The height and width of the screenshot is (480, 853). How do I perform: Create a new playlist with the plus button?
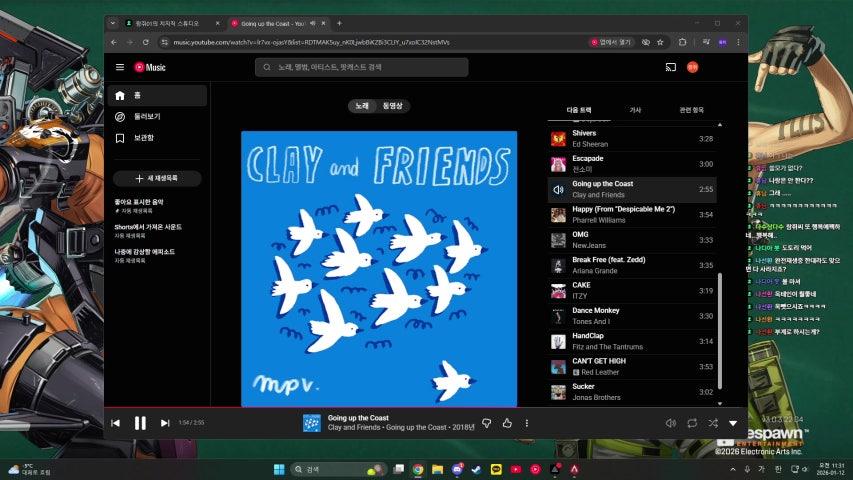click(157, 179)
